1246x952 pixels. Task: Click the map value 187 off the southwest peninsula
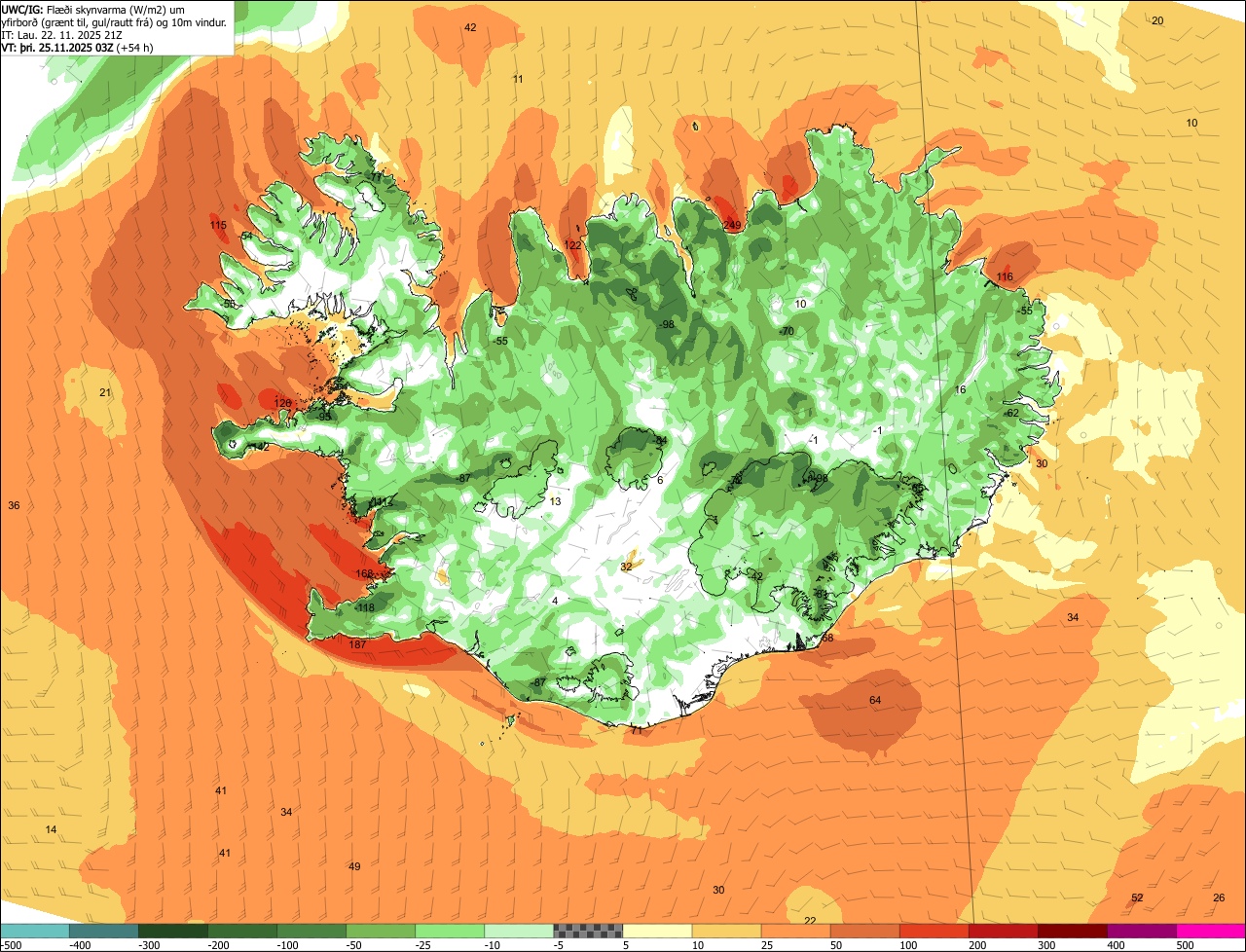click(x=357, y=644)
